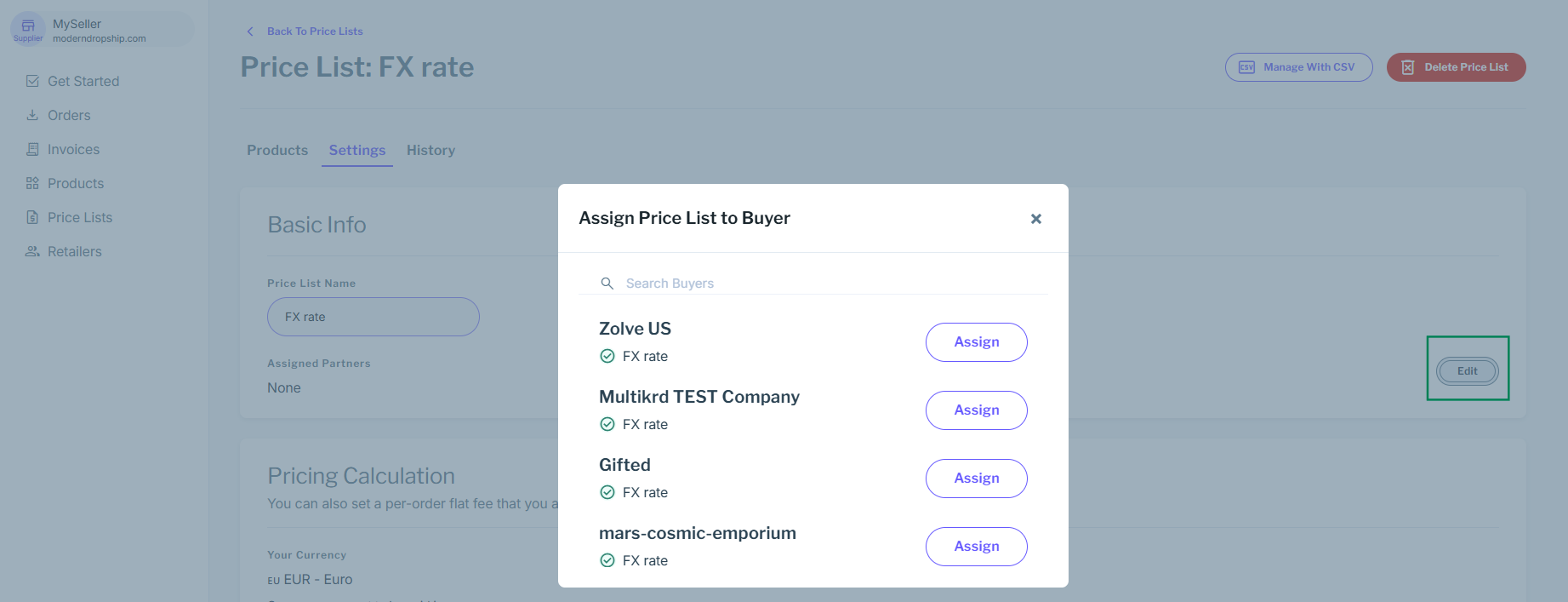Click the search magnifier icon in dialog
1568x602 pixels.
pos(607,283)
